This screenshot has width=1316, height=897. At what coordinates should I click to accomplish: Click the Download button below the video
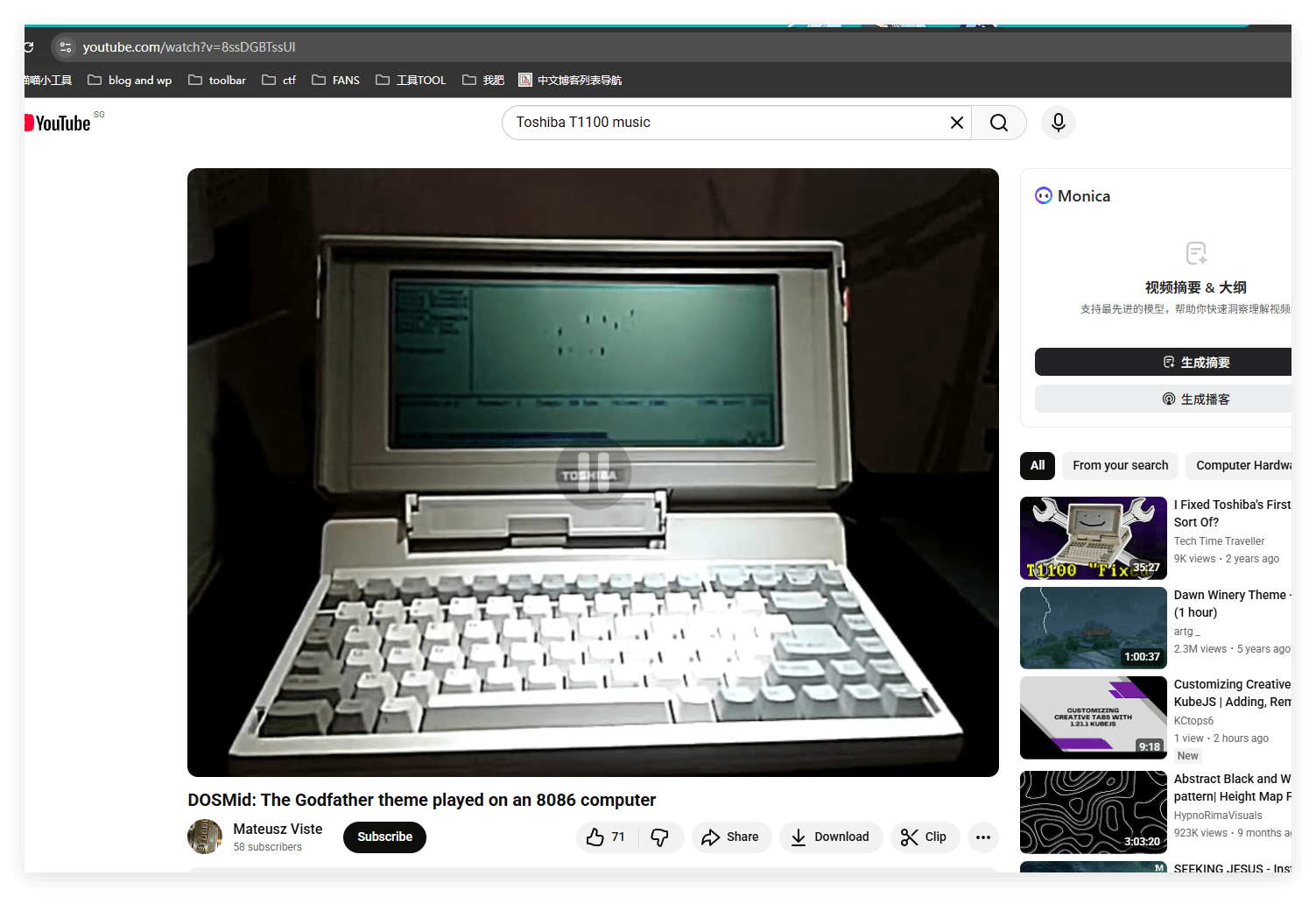click(830, 837)
